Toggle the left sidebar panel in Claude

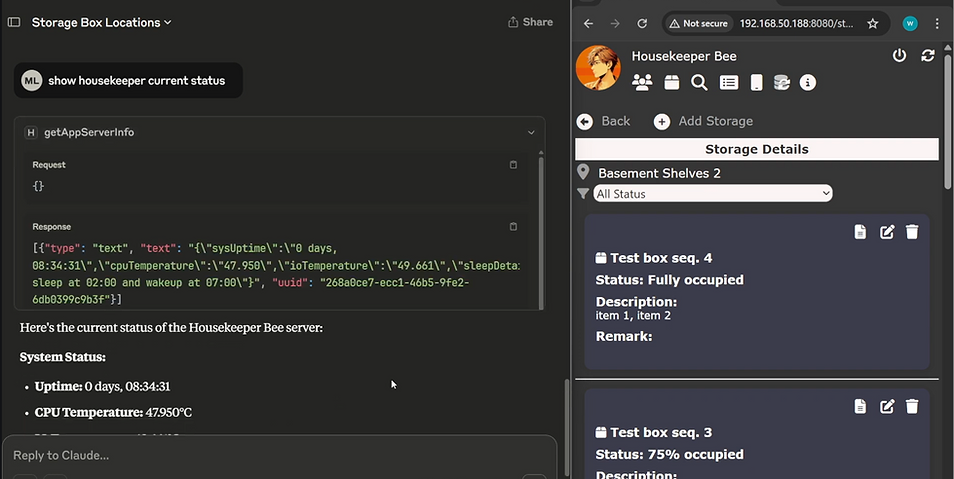pos(13,22)
